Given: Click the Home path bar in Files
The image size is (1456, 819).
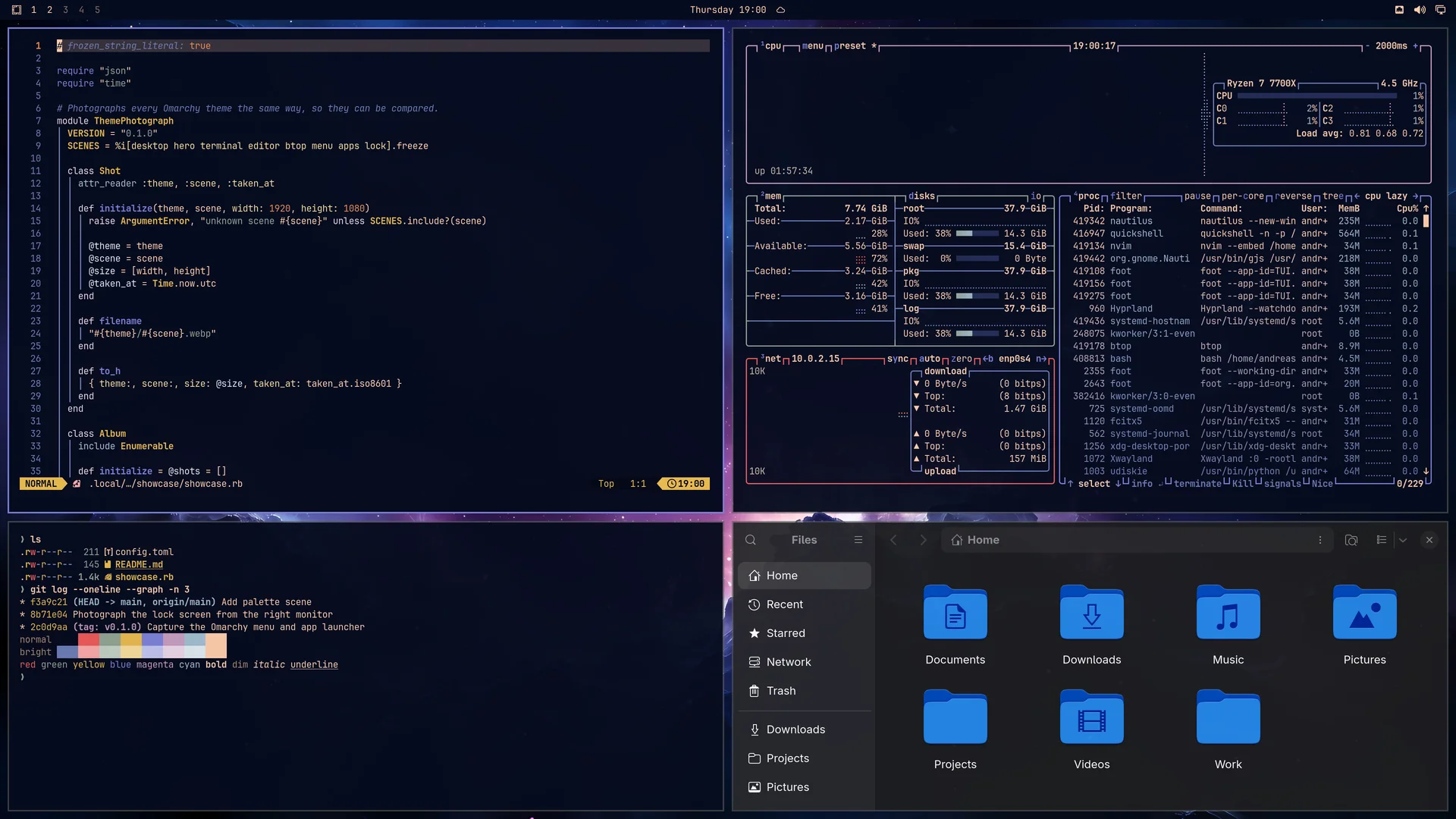Looking at the screenshot, I should (x=1136, y=540).
